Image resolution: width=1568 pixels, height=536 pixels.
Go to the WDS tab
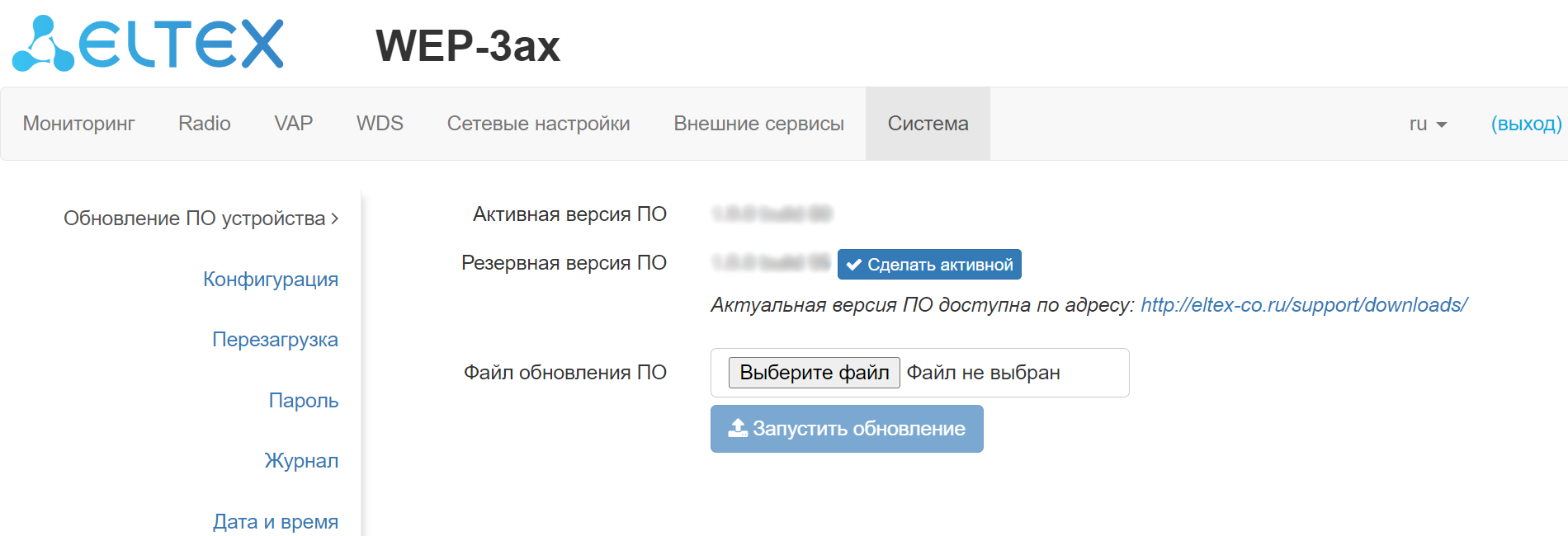tap(380, 124)
